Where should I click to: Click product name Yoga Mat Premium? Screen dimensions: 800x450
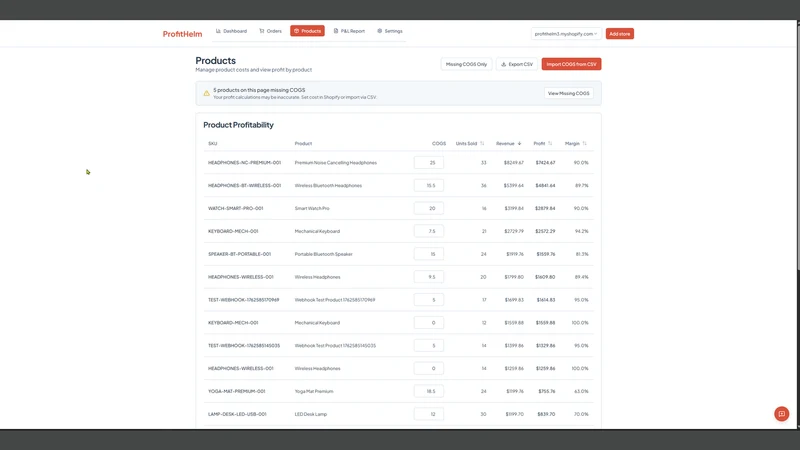pyautogui.click(x=314, y=391)
